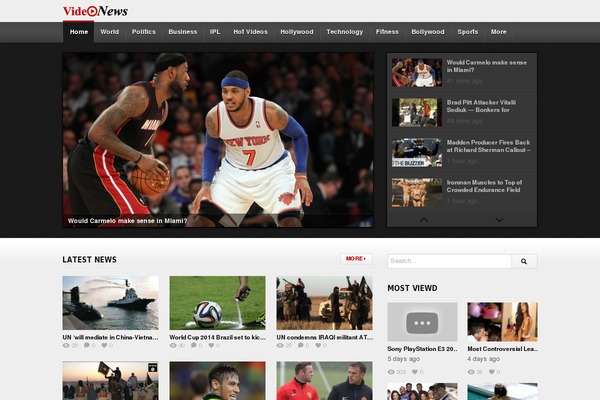The height and width of the screenshot is (400, 600).
Task: Select Business in the navigation bar
Action: (x=183, y=32)
